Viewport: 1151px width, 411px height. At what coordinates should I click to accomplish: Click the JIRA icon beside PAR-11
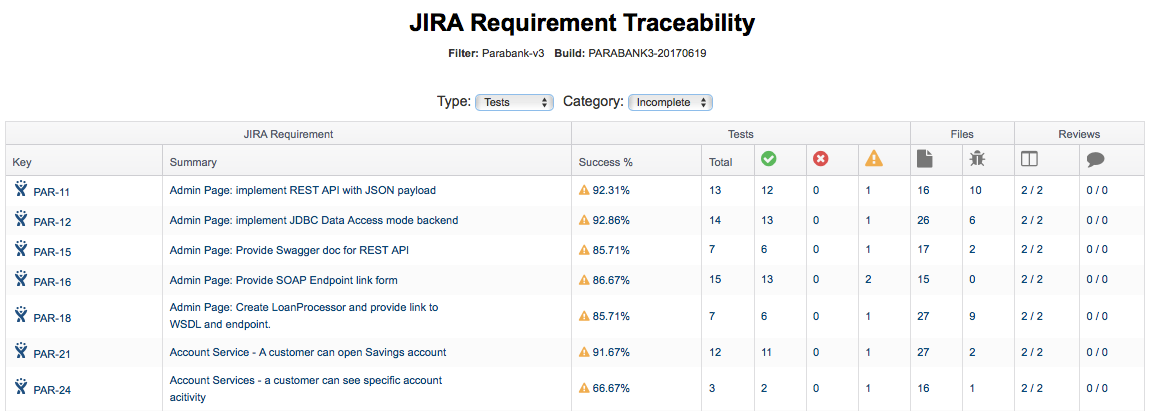click(x=21, y=190)
